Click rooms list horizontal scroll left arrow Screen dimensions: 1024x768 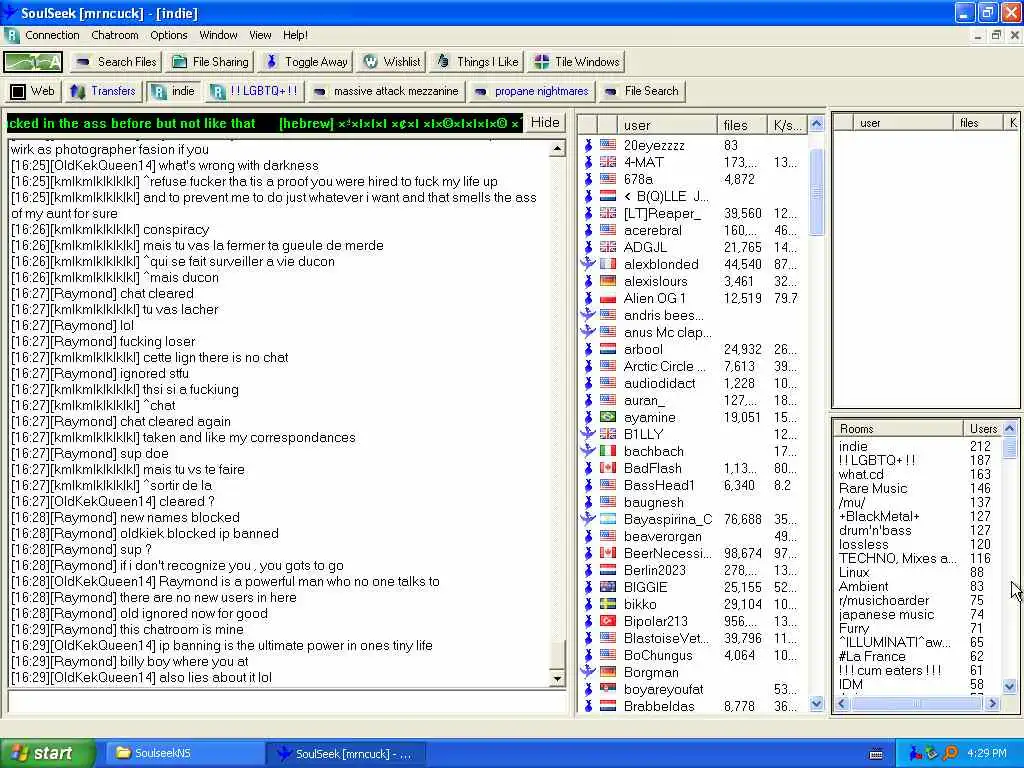coord(842,703)
